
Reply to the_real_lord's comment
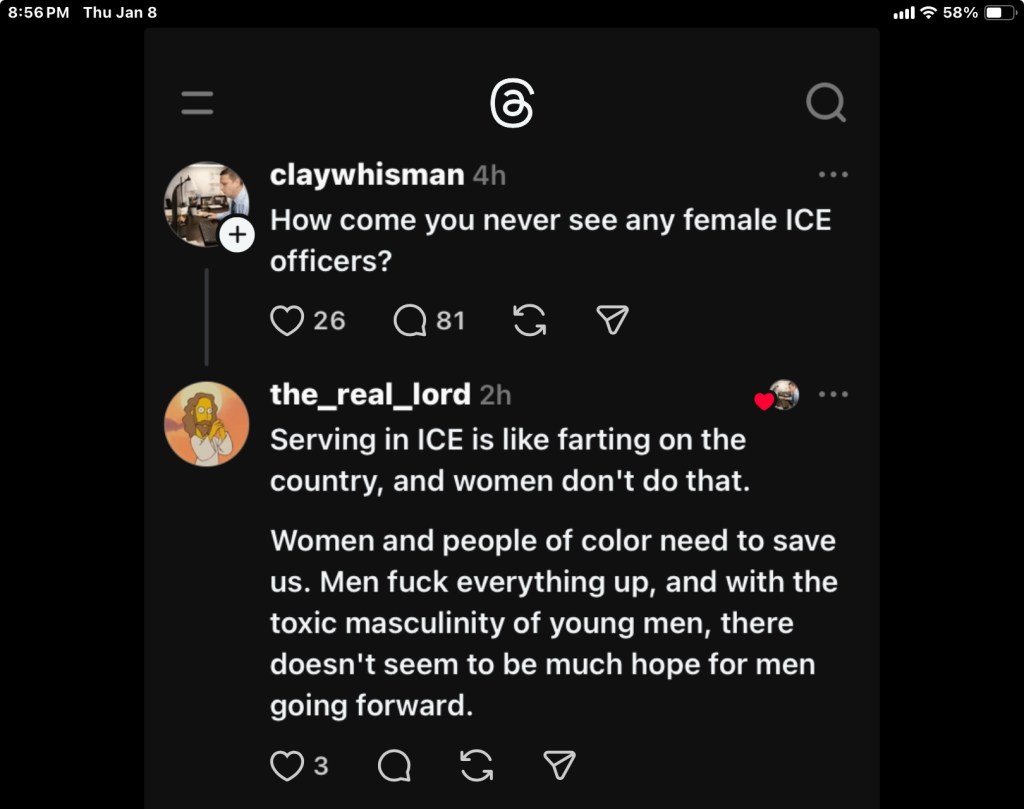pyautogui.click(x=394, y=766)
